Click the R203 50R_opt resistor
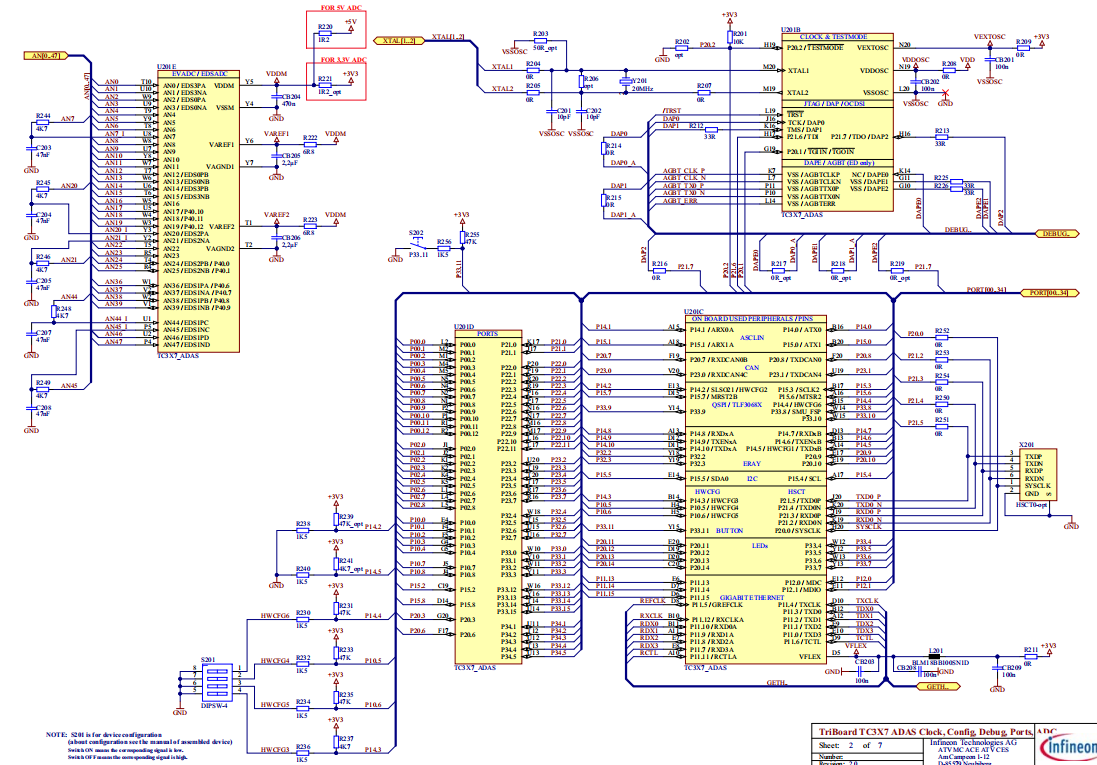Screen dimensions: 1097x765 [540, 41]
